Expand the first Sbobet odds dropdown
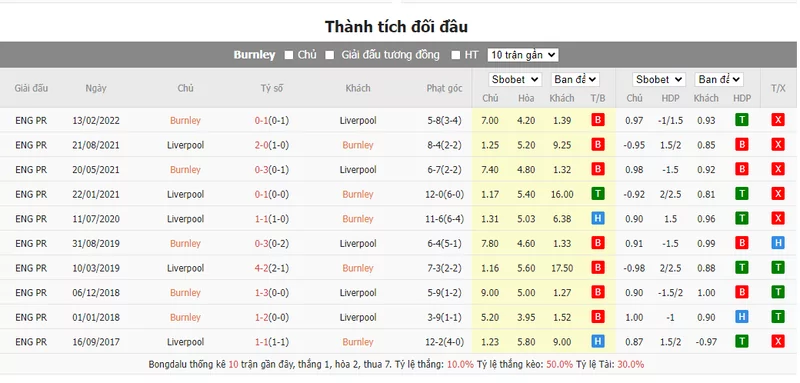 pyautogui.click(x=514, y=80)
